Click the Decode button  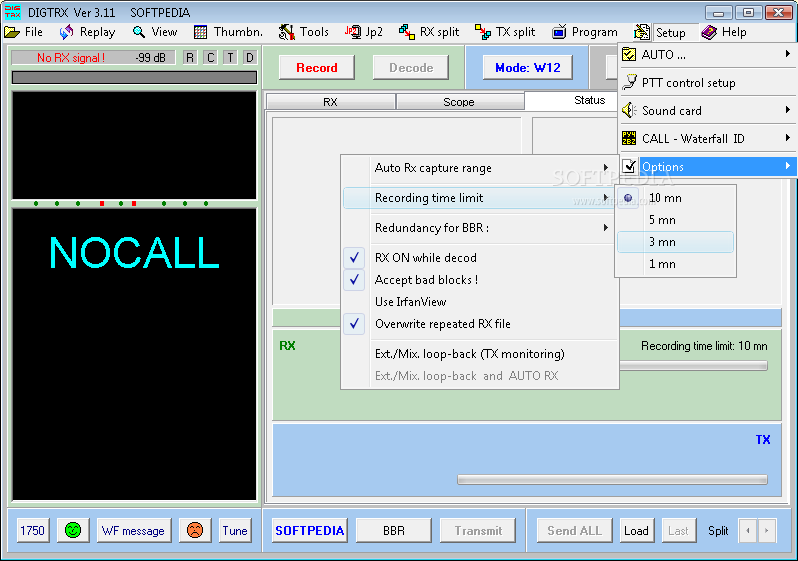click(x=411, y=68)
